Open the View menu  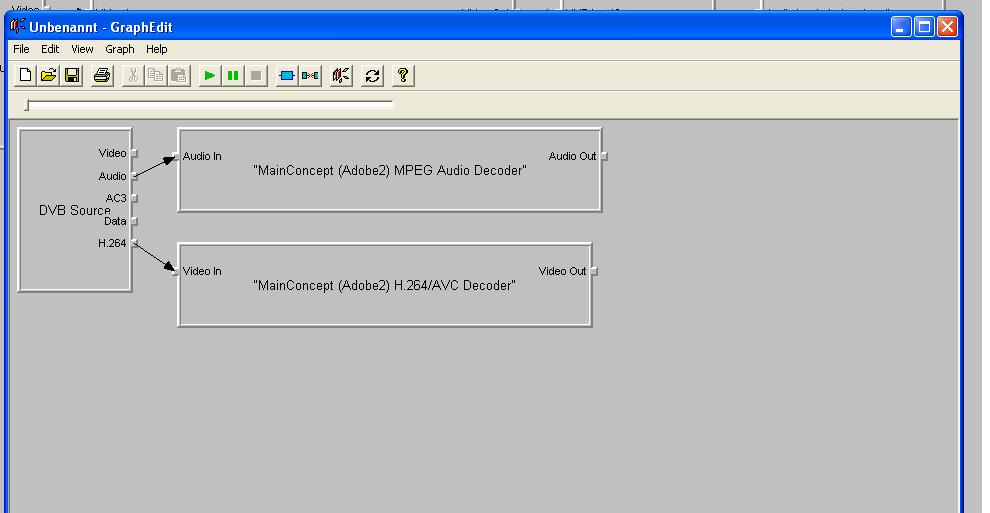point(82,49)
